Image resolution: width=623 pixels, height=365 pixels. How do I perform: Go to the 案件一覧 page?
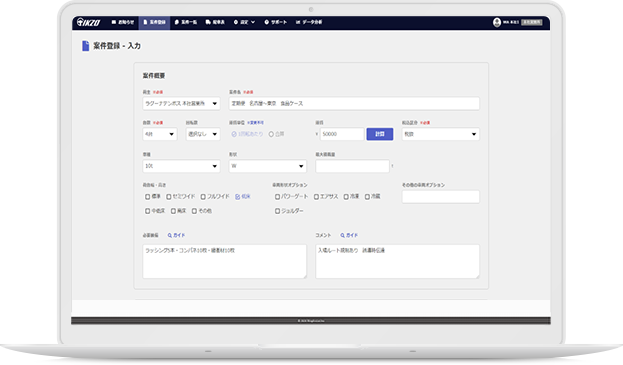tap(186, 22)
